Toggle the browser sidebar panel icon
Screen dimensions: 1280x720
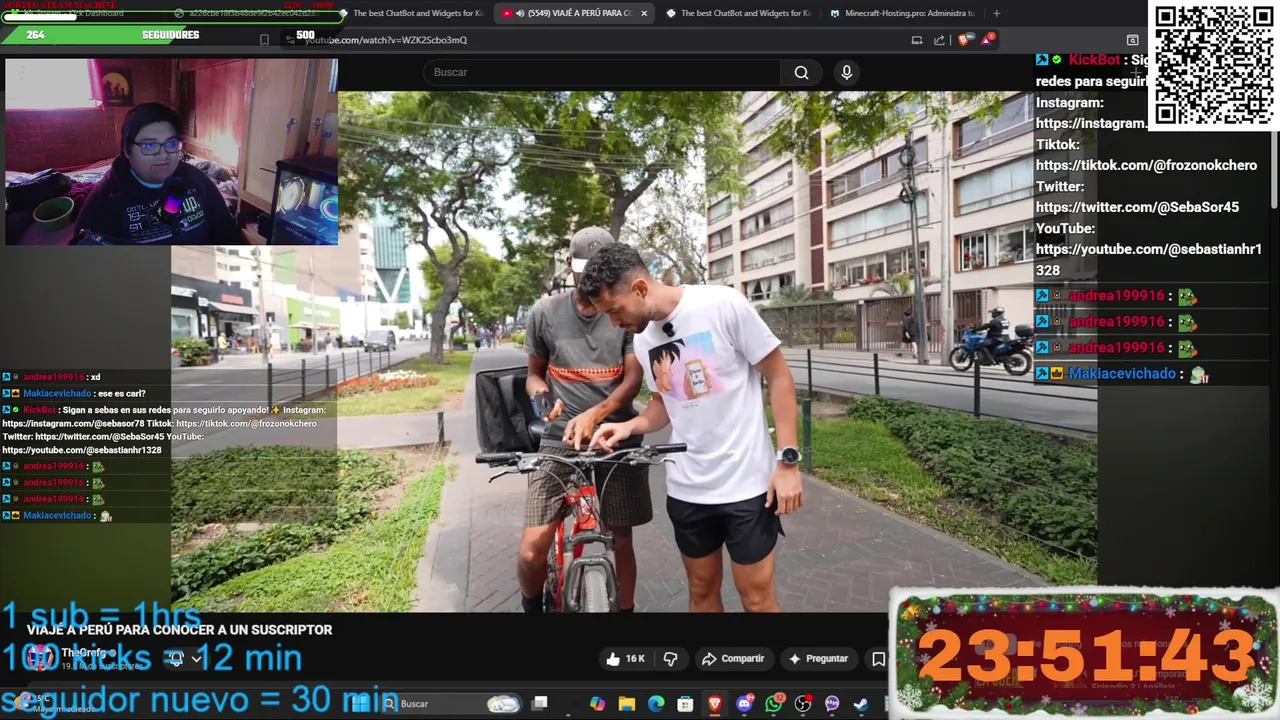[x=1132, y=40]
